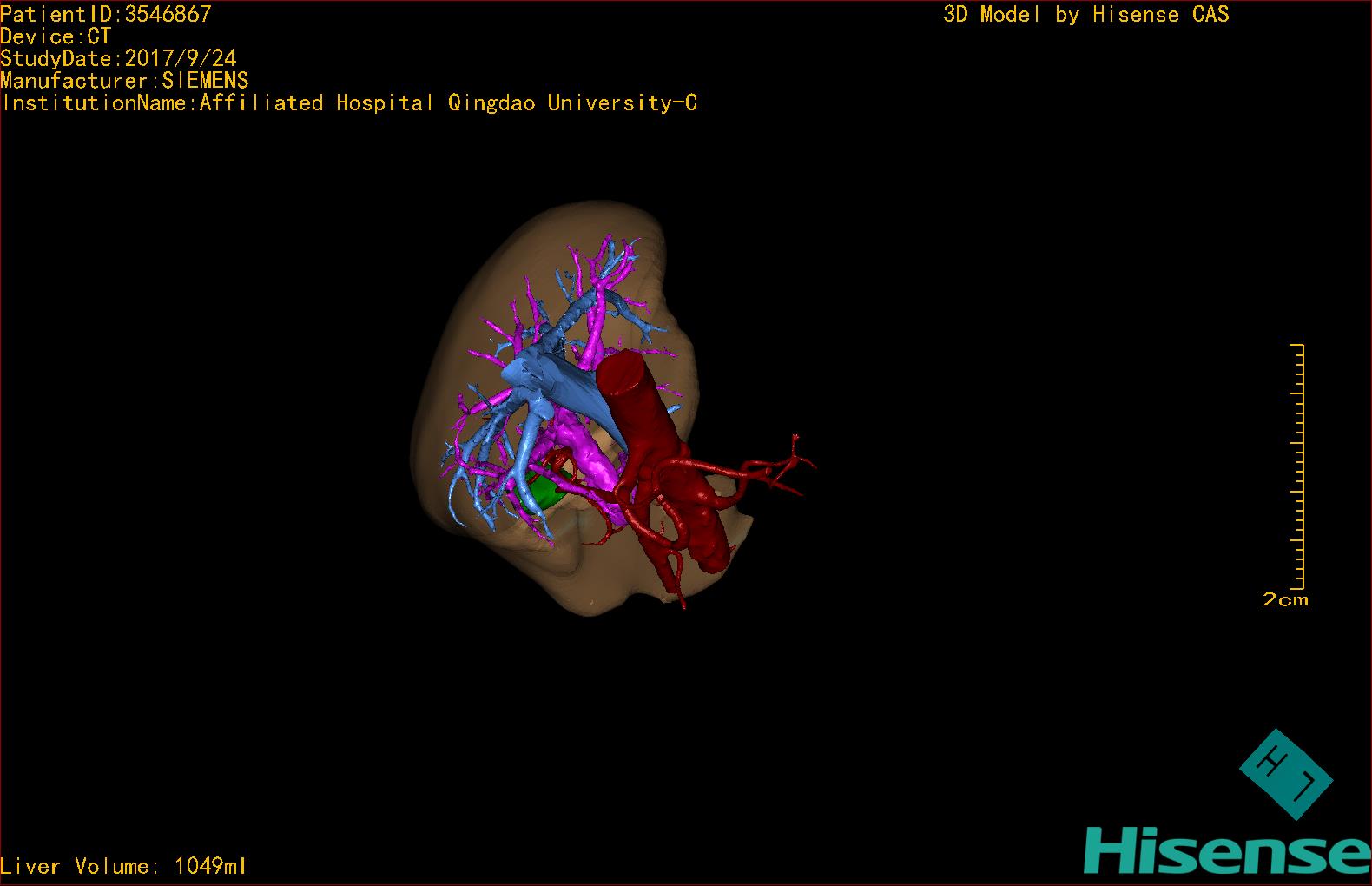This screenshot has width=1372, height=886.
Task: Click the StudyDate:2017/9/24 text
Action: pyautogui.click(x=118, y=58)
